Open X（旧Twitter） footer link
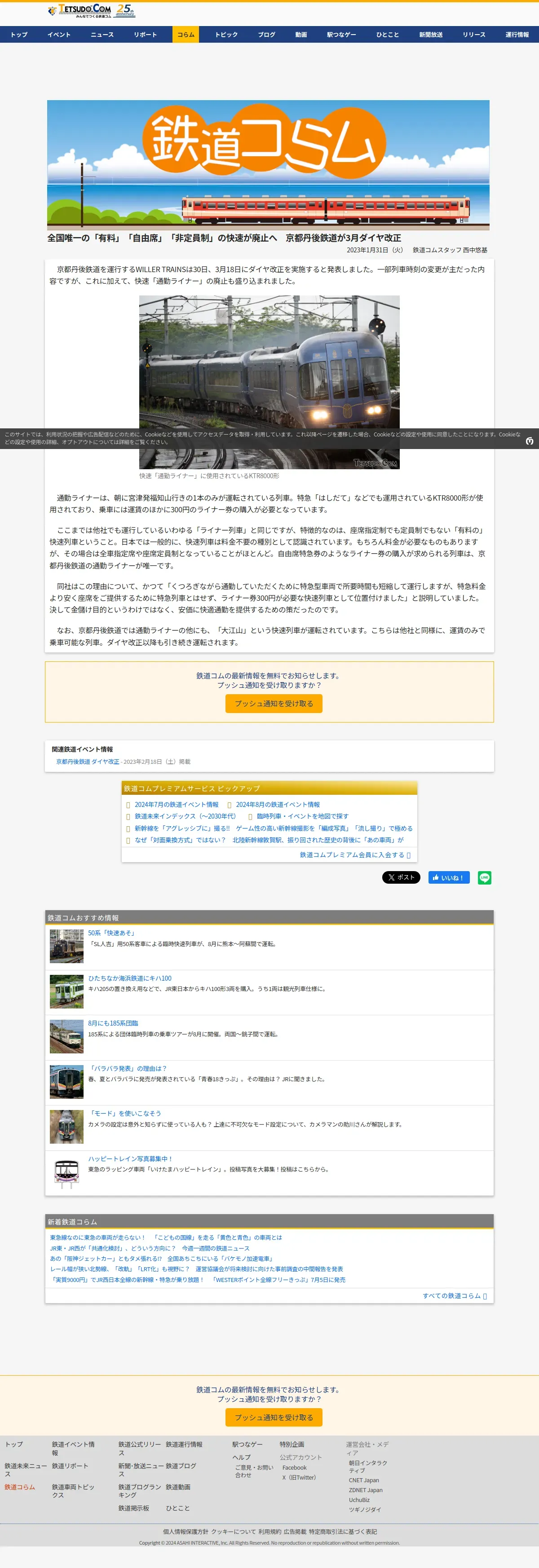The height and width of the screenshot is (1568, 539). tap(299, 1477)
